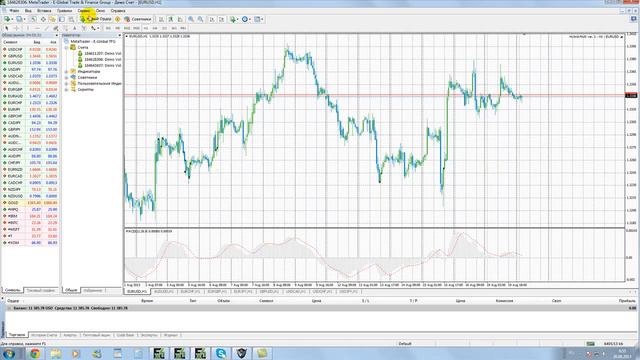Close the Navigator panel
The width and height of the screenshot is (640, 360).
coord(120,36)
